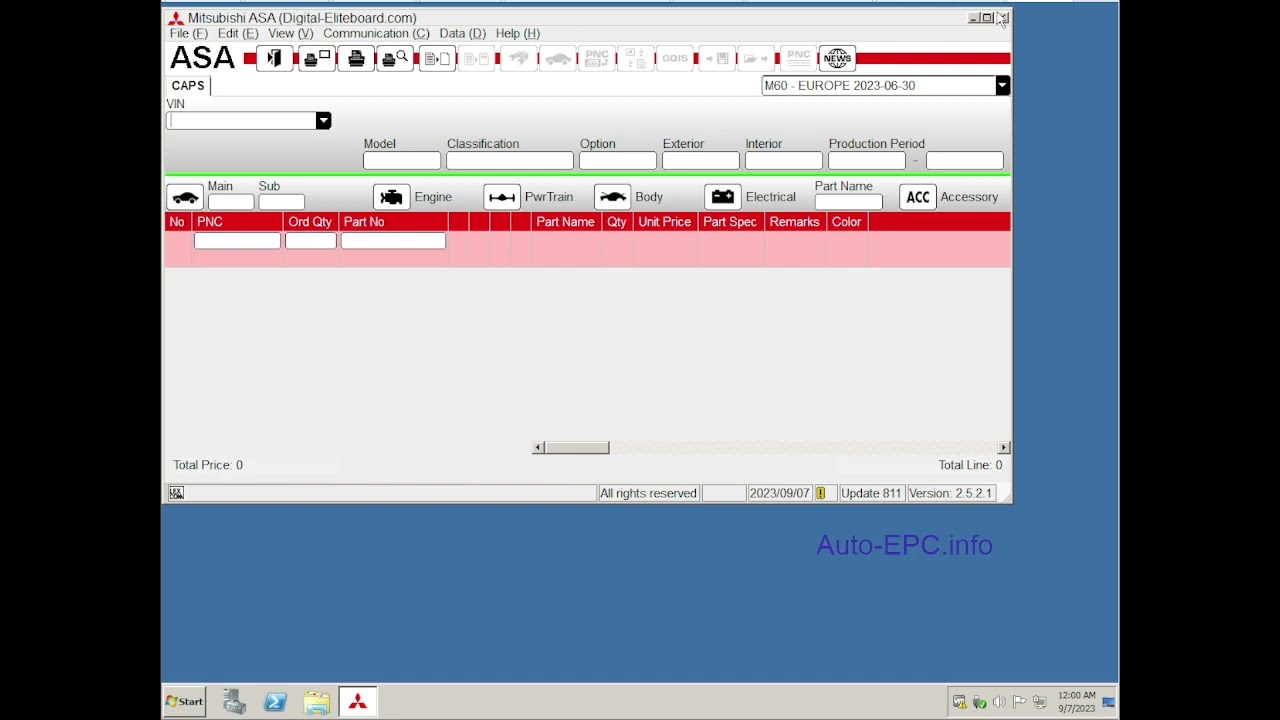Click the greyed PNC search toolbar icon
The image size is (1280, 720).
[597, 58]
